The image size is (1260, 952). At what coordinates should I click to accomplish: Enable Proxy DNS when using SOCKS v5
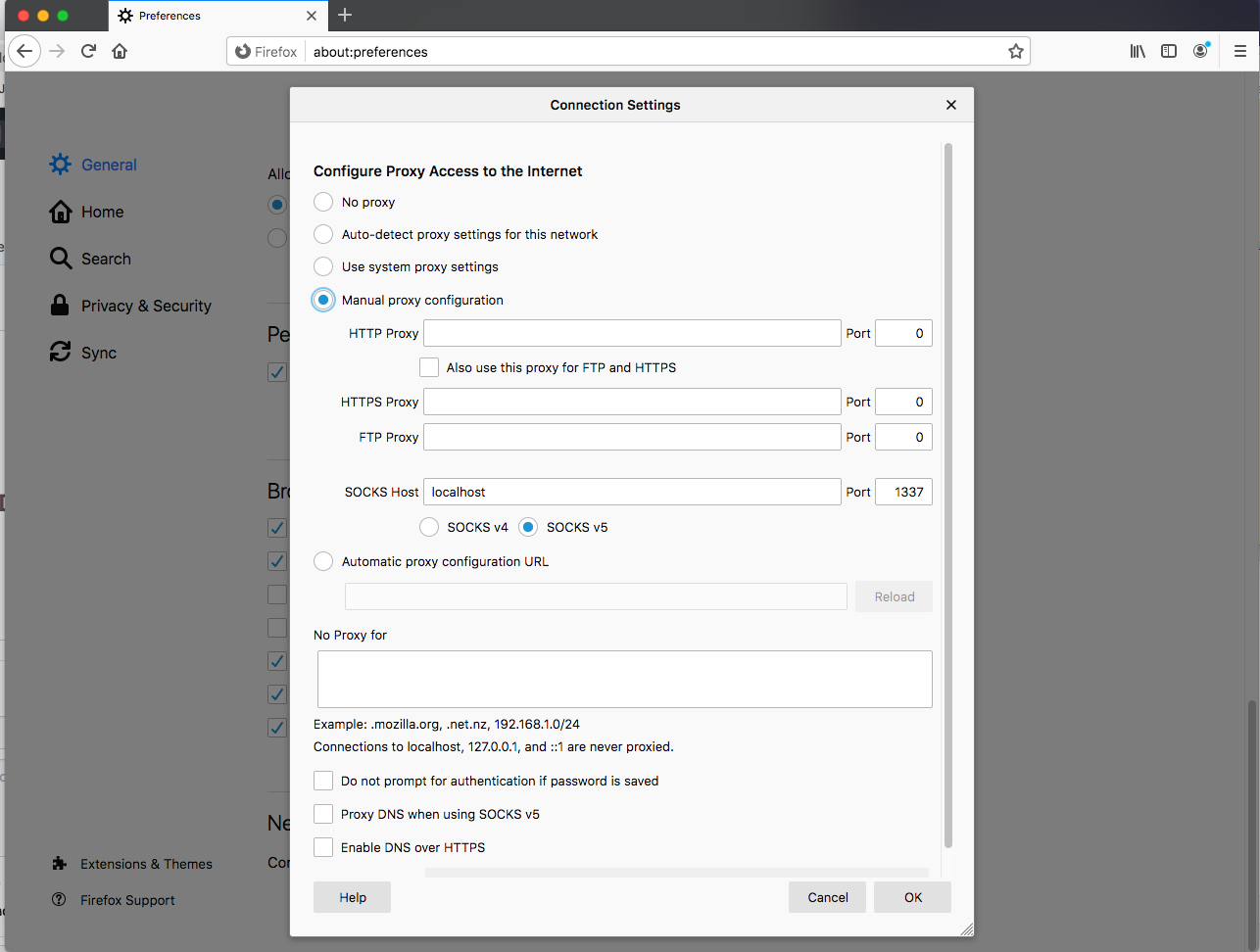(323, 814)
